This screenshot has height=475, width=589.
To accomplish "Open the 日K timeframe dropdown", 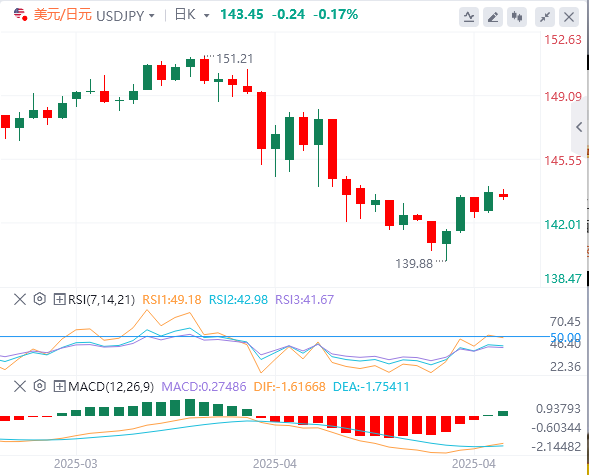I will (x=206, y=16).
